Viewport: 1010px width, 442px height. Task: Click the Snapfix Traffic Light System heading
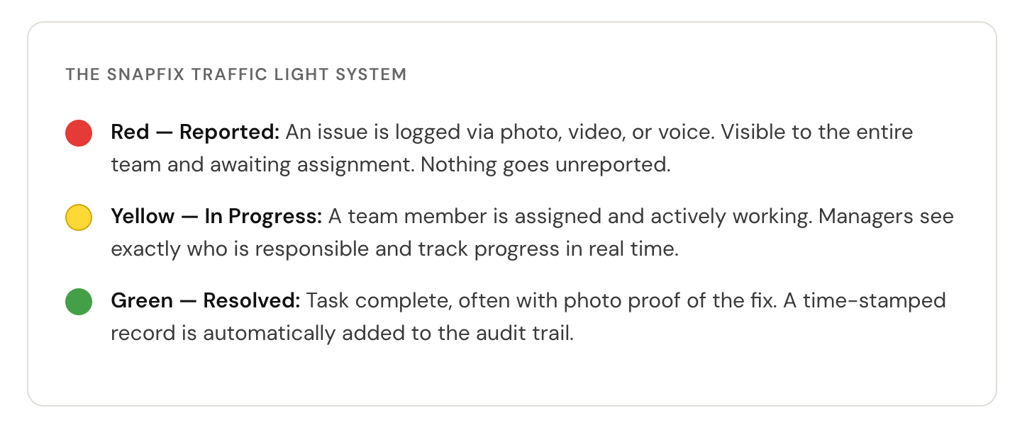pos(236,74)
